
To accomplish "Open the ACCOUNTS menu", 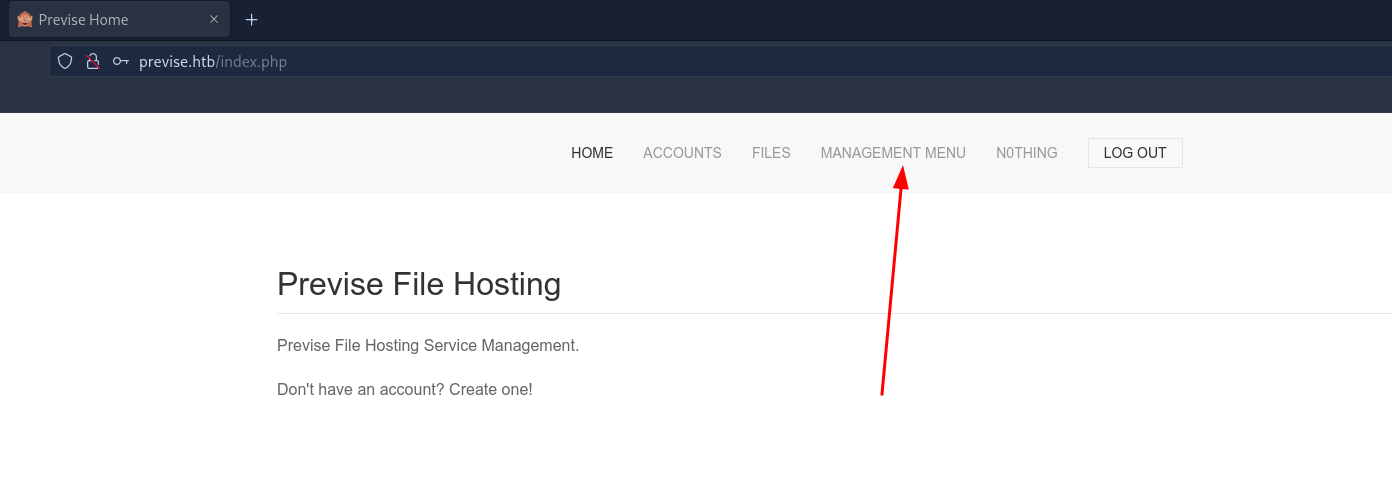I will tap(682, 153).
